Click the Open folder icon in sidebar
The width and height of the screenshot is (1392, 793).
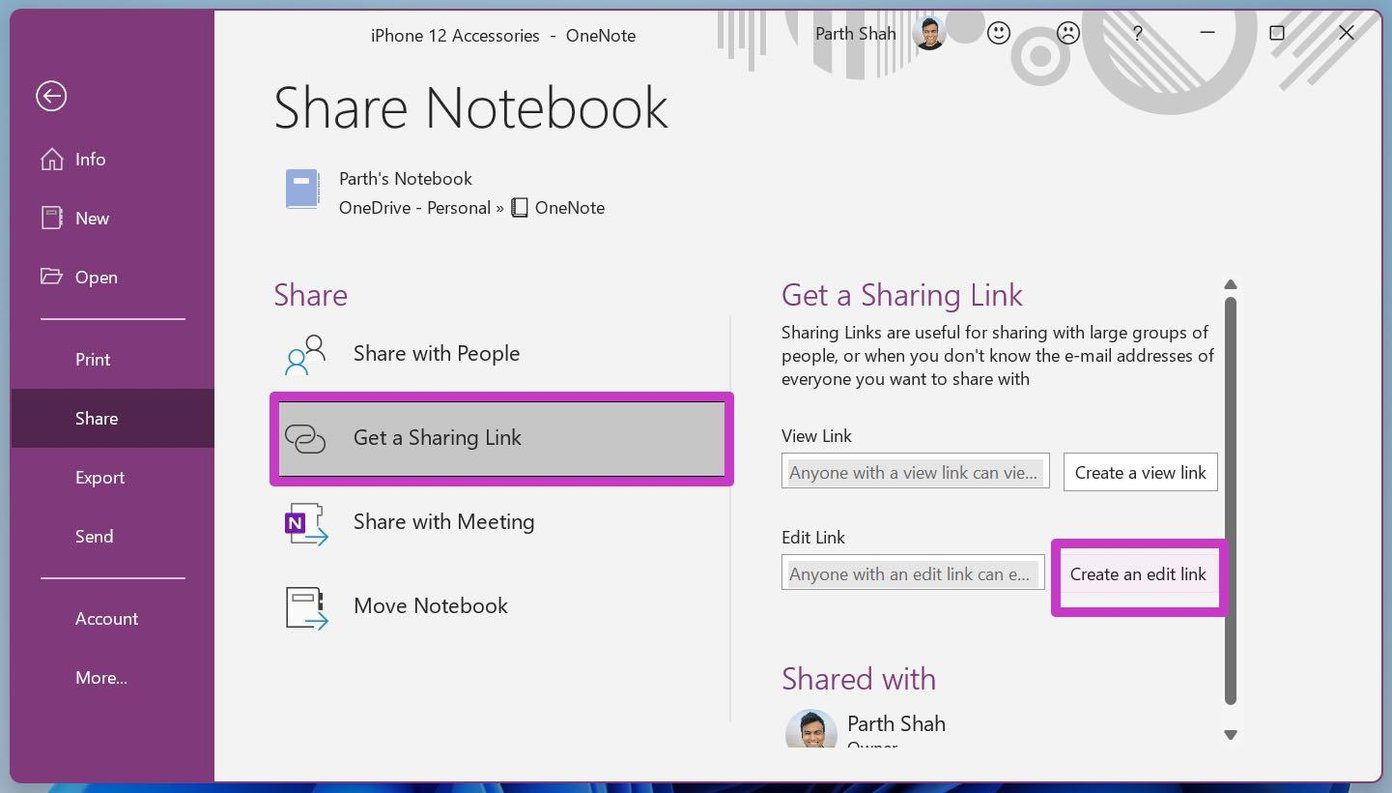pyautogui.click(x=51, y=276)
